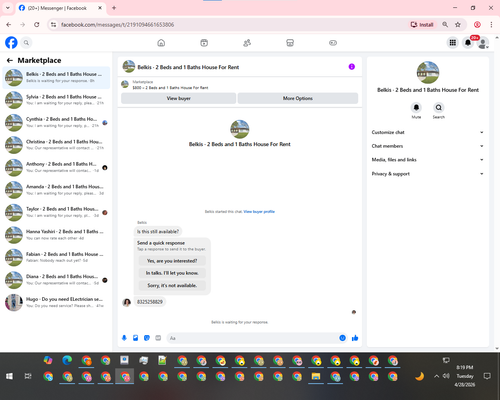Open the Windows notification center icon

487,376
